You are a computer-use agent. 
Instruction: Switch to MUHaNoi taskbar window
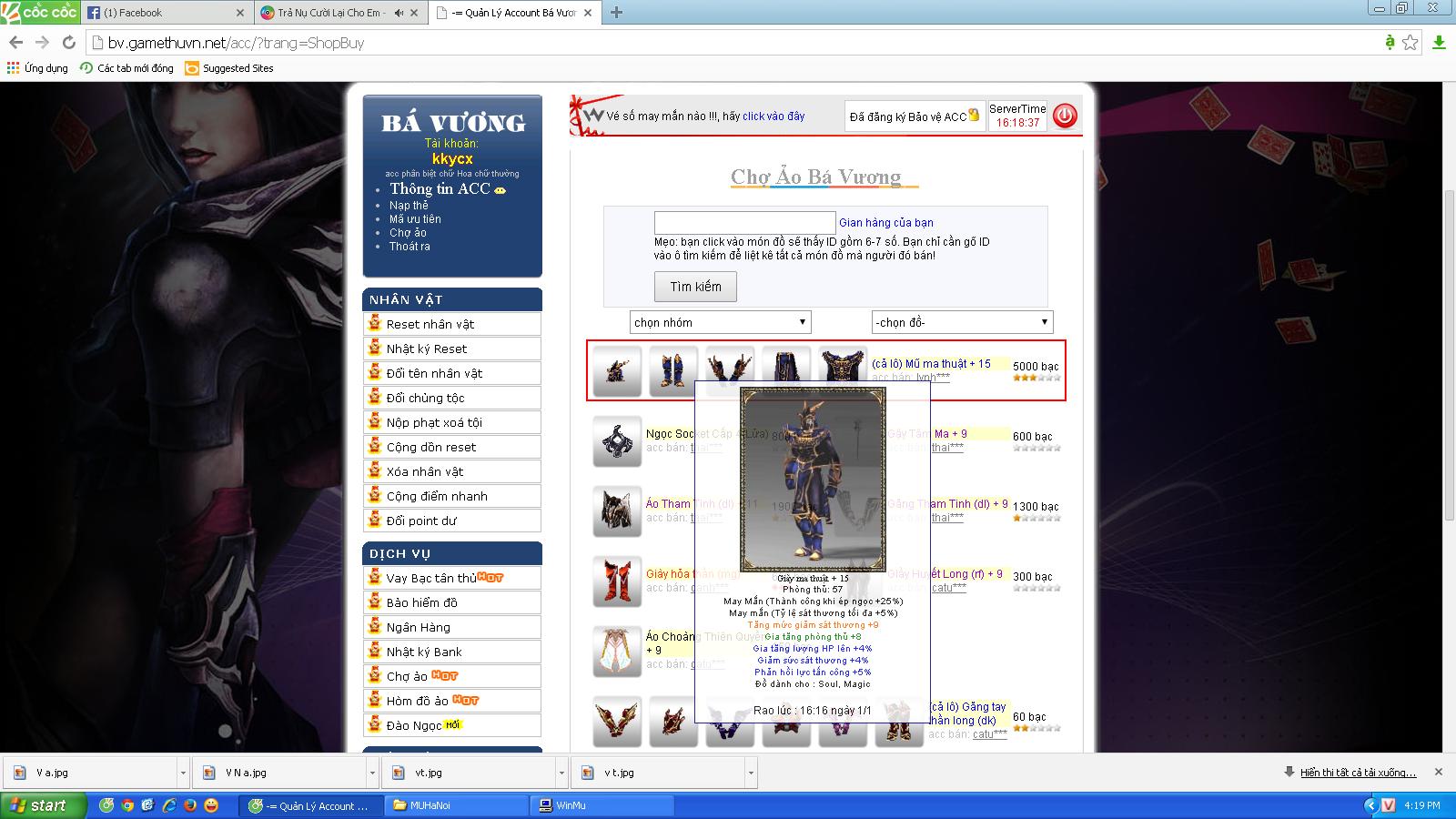click(457, 805)
